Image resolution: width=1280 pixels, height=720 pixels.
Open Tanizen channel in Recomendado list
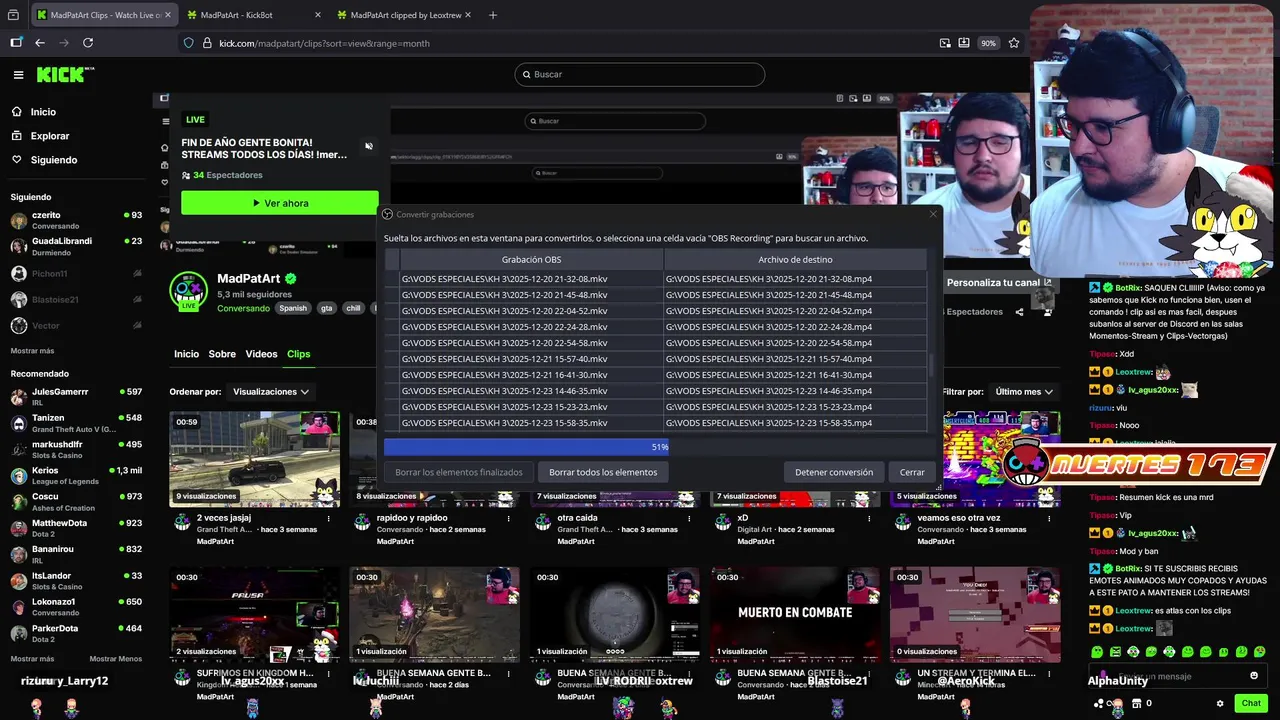pyautogui.click(x=77, y=422)
